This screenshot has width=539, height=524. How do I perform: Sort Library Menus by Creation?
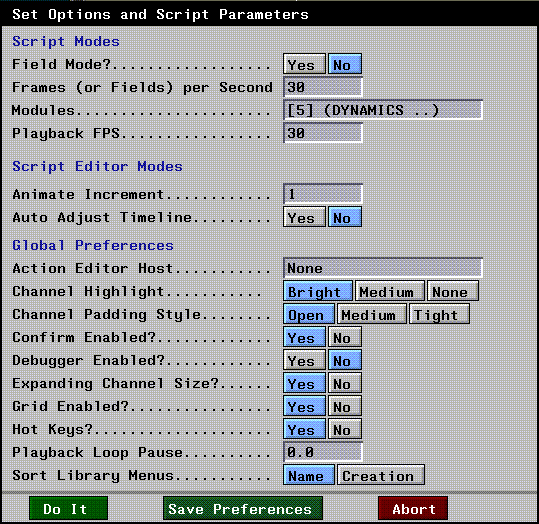tap(381, 475)
